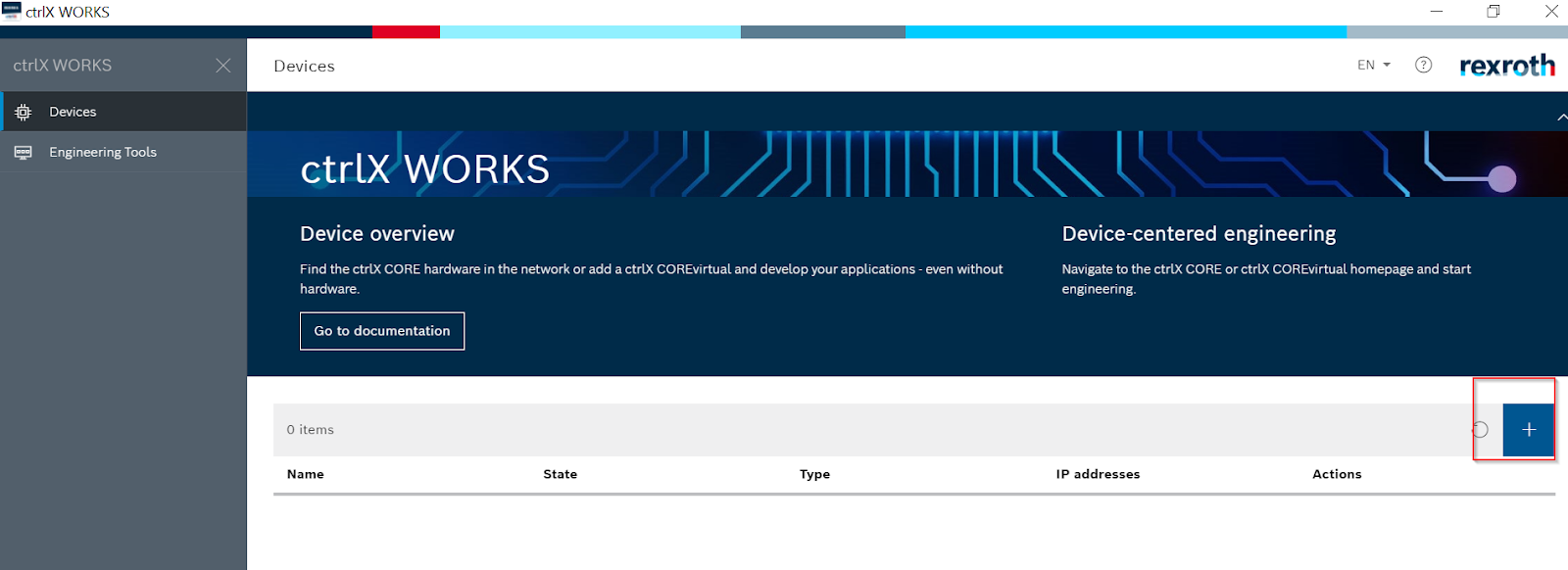Sort by IP addresses column header
Screen dimensions: 1568x570
coord(1098,474)
